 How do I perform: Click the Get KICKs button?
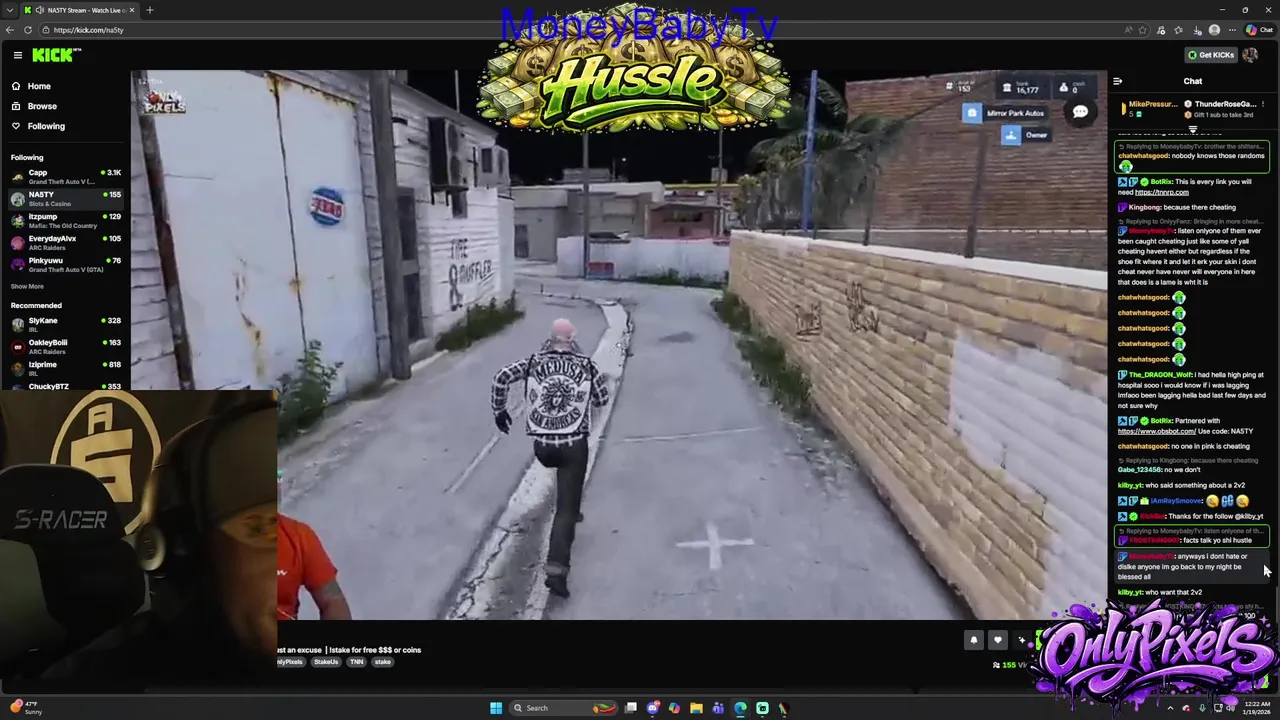pyautogui.click(x=1210, y=55)
